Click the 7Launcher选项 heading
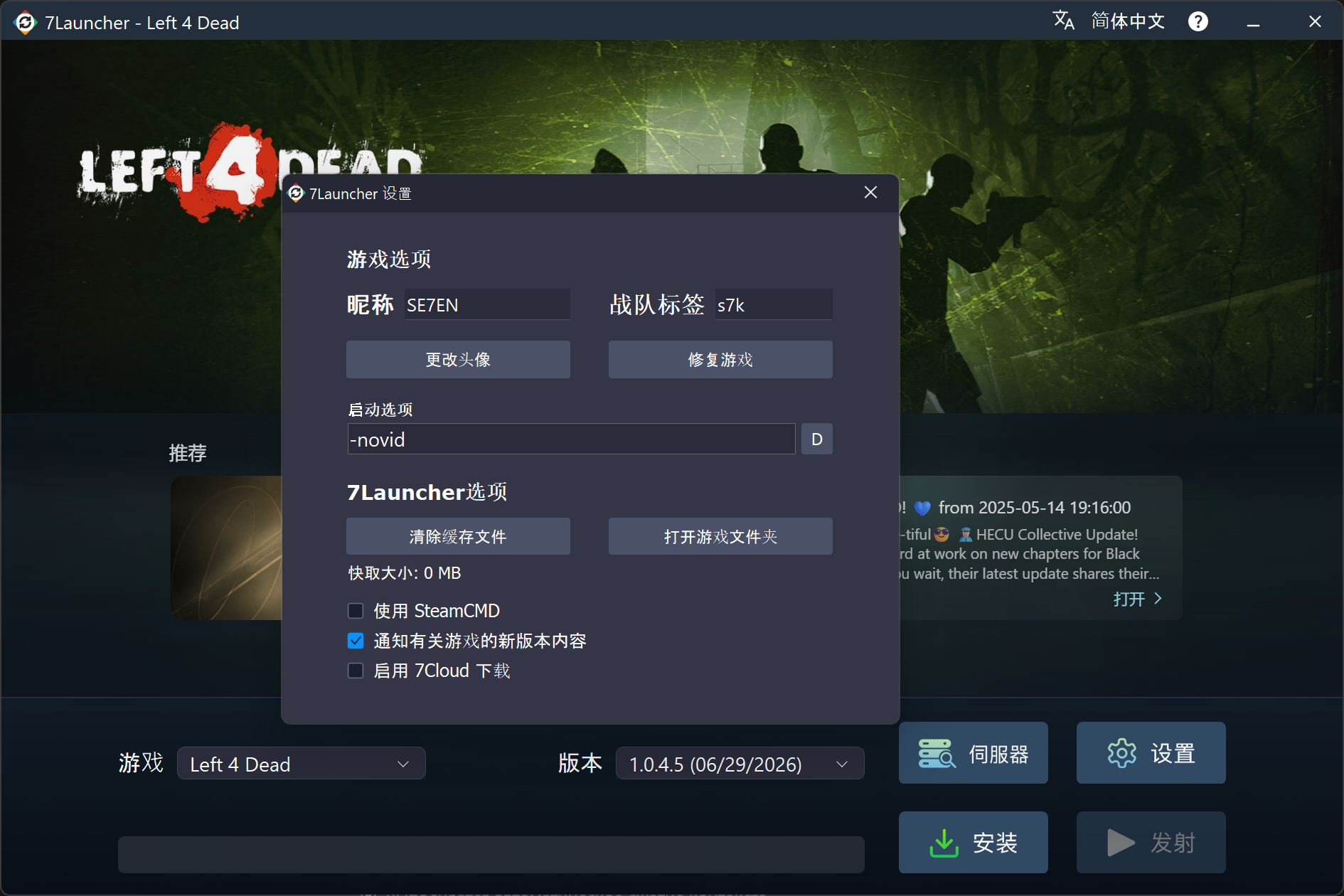The width and height of the screenshot is (1344, 896). 427,492
